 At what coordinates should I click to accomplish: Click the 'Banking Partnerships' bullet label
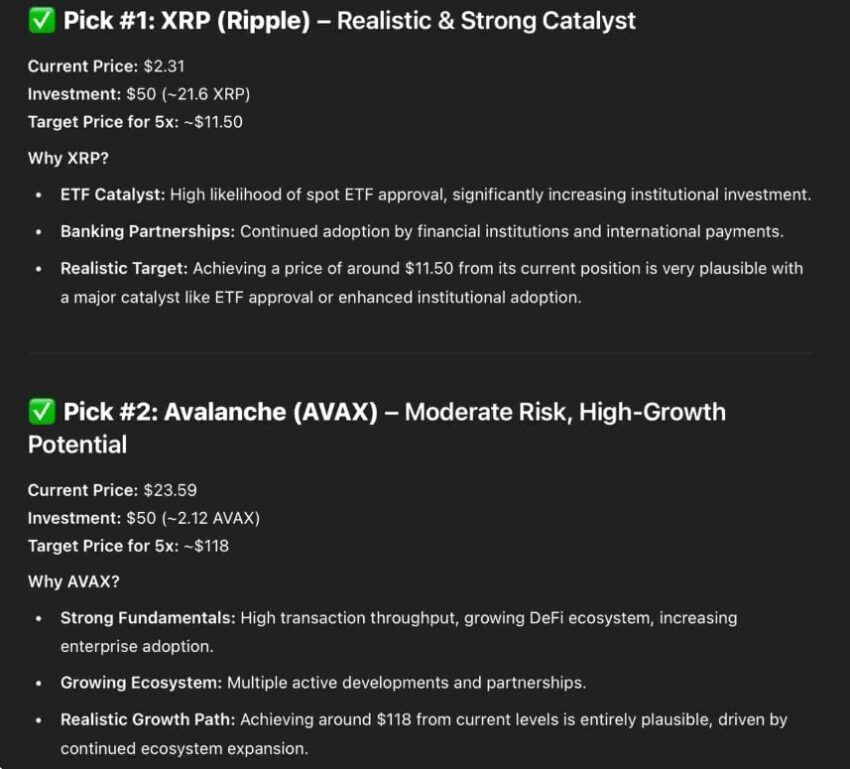coord(147,231)
